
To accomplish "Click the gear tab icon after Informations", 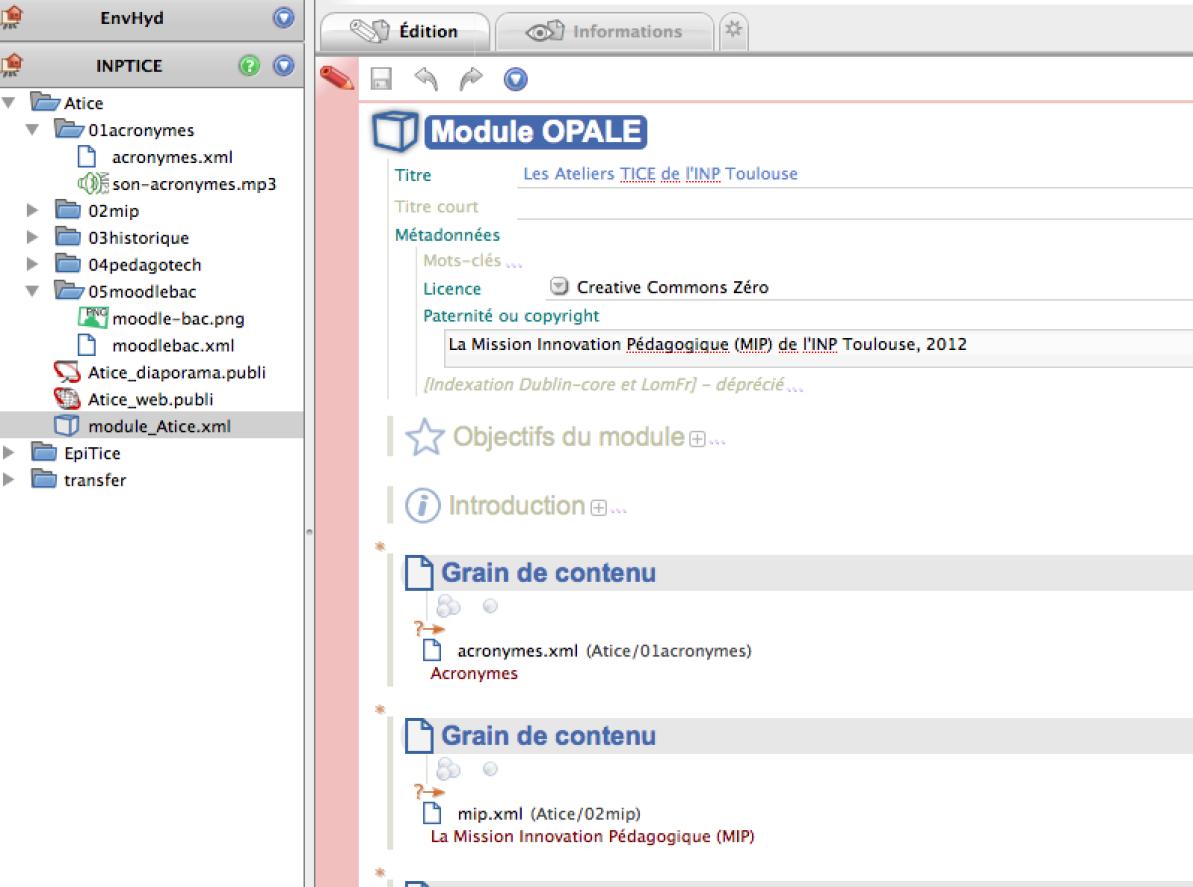I will [x=734, y=30].
